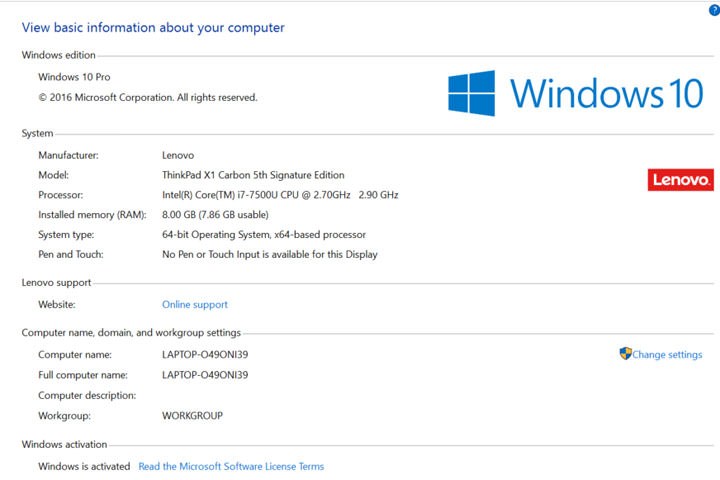720x480 pixels.
Task: Select the Windows 10 Pro edition text
Action: click(x=76, y=77)
